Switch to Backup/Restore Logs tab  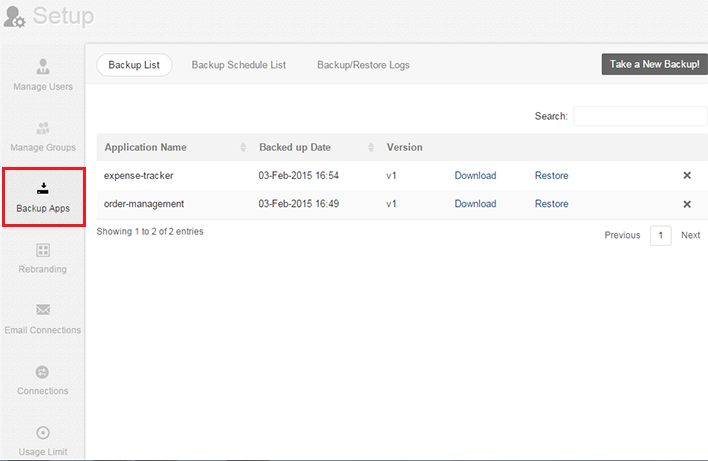click(363, 65)
